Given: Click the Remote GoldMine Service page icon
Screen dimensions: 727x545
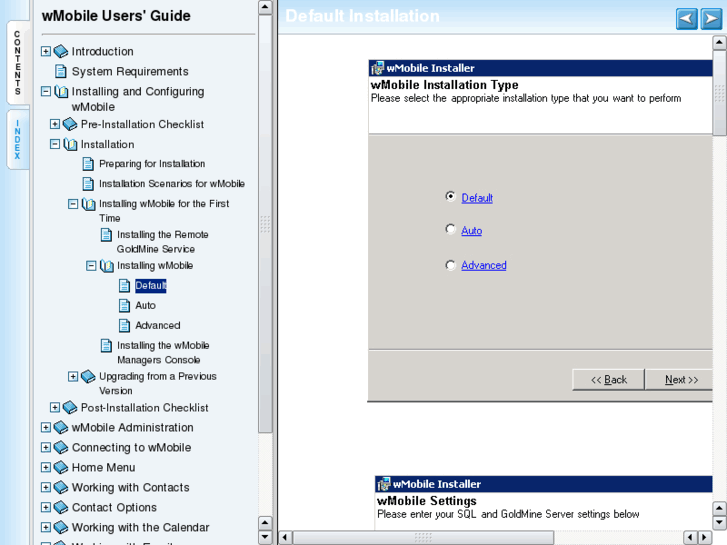Looking at the screenshot, I should click(x=106, y=234).
